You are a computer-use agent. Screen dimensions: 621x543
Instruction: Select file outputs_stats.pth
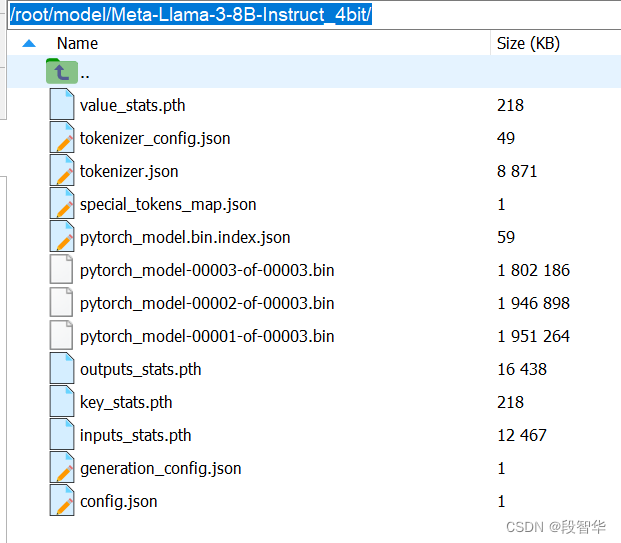[141, 370]
